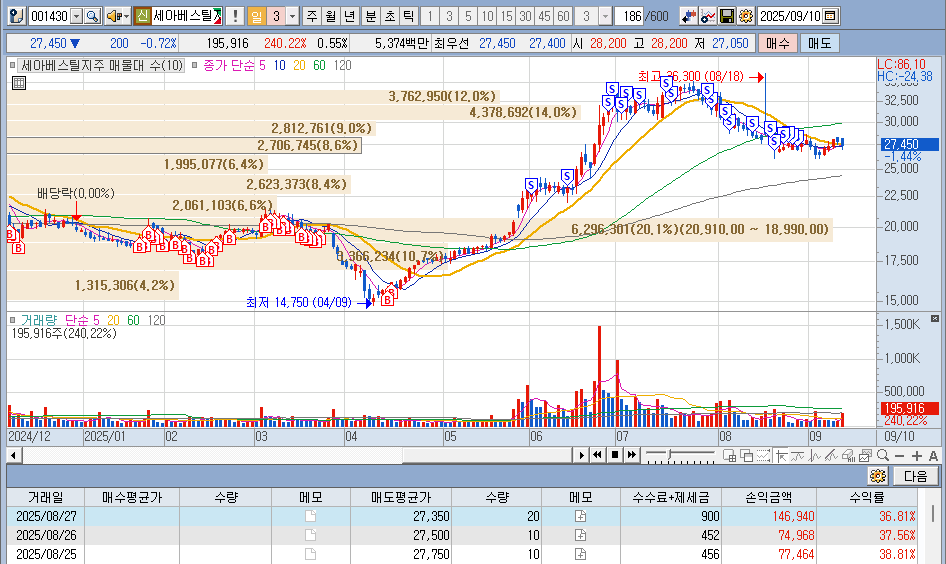946x564 pixels.
Task: Click the chart rewind button
Action: click(597, 455)
